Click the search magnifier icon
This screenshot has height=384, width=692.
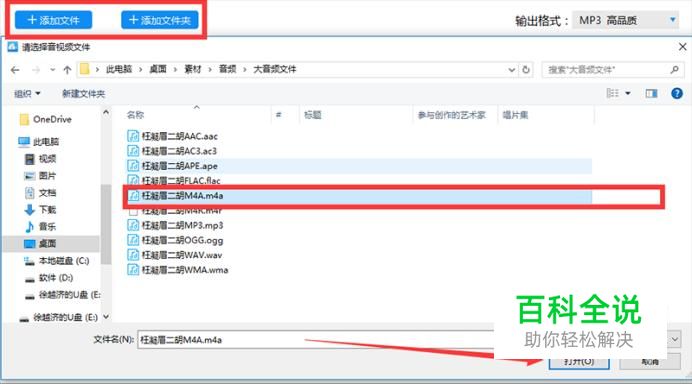coord(675,70)
